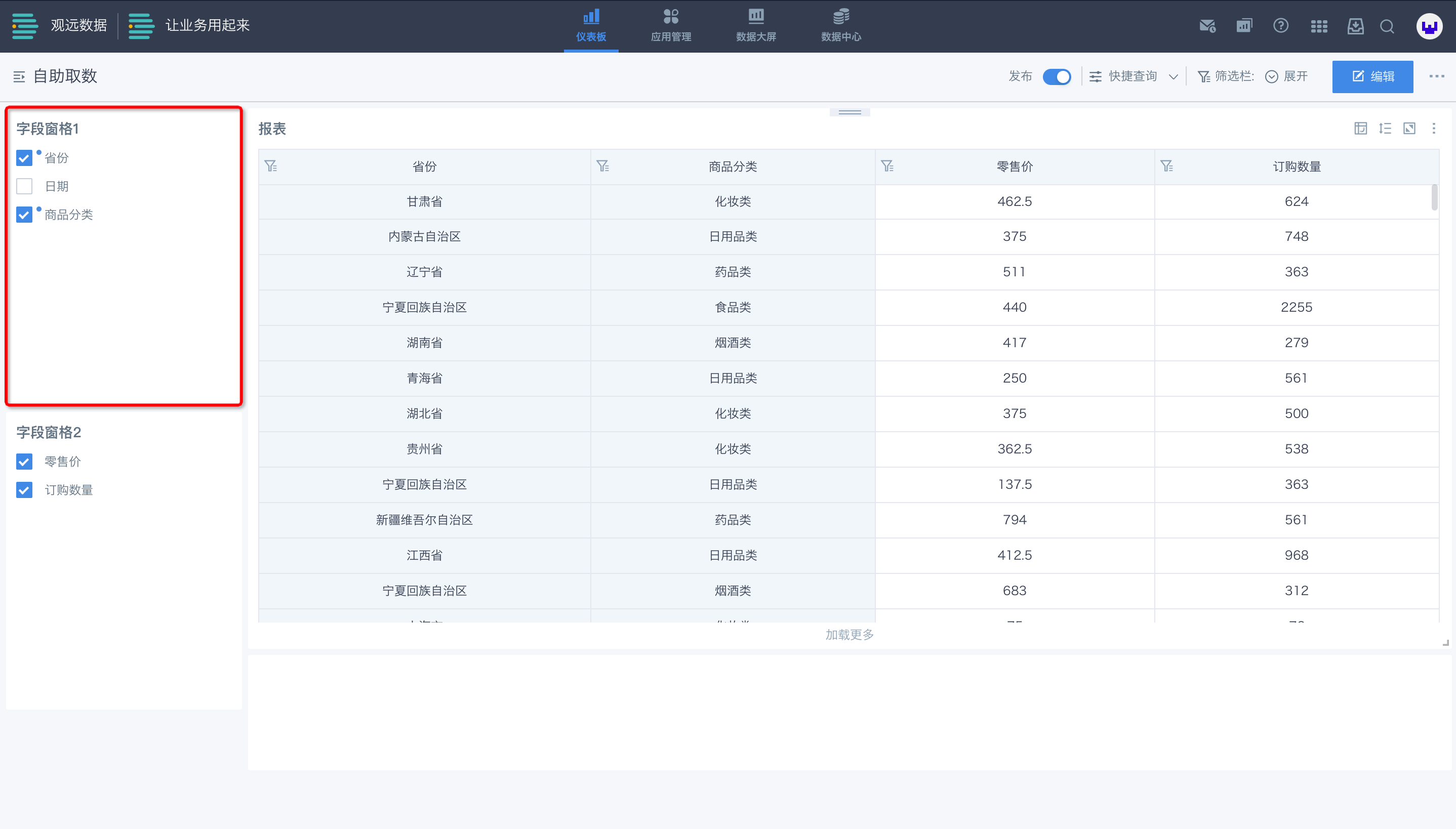Open the page more options ellipsis

(1436, 76)
